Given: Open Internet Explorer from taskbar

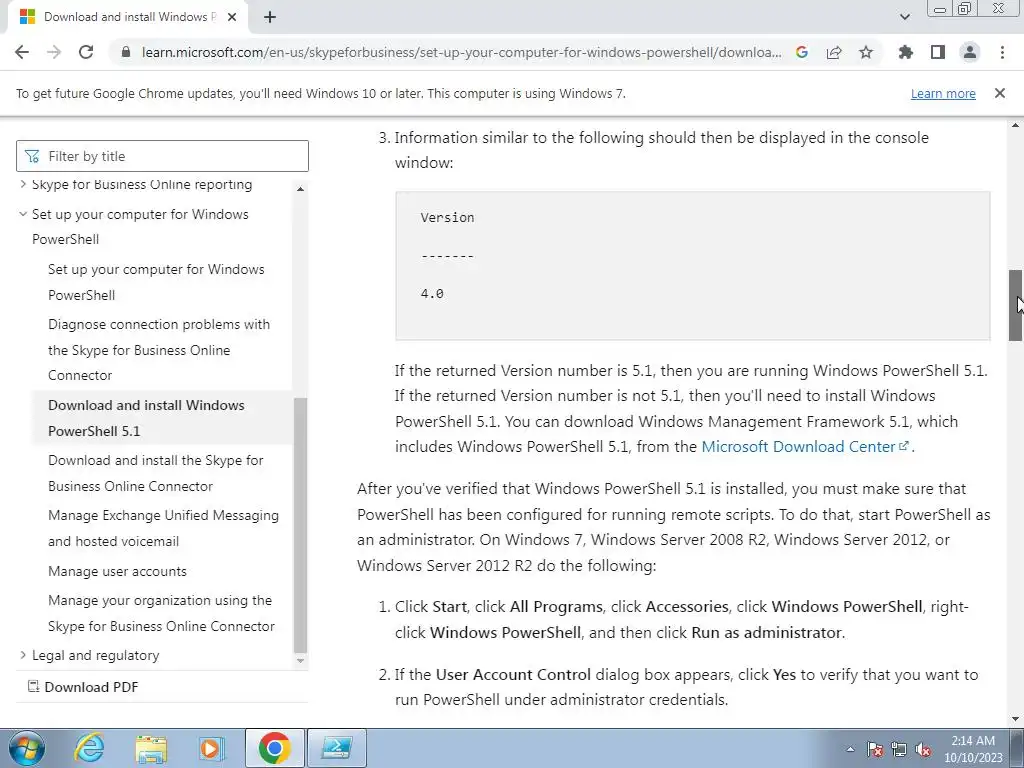Looking at the screenshot, I should (89, 748).
